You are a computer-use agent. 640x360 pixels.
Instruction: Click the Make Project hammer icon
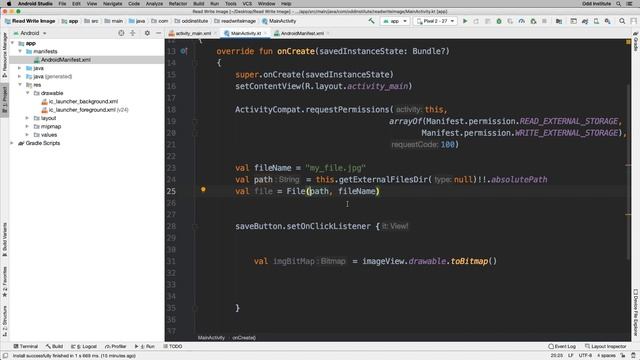(x=371, y=21)
